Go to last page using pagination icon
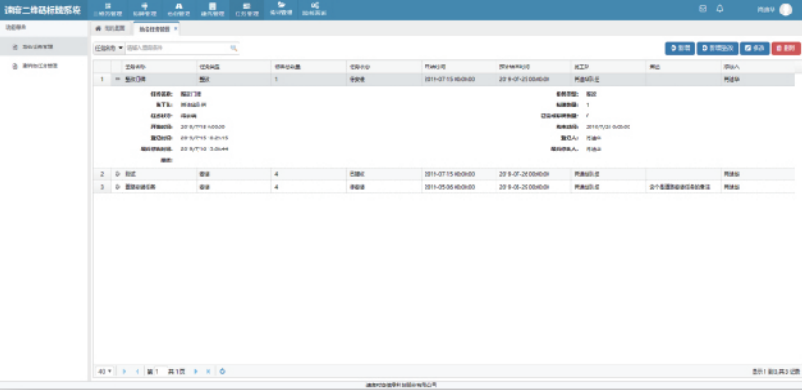 point(208,372)
